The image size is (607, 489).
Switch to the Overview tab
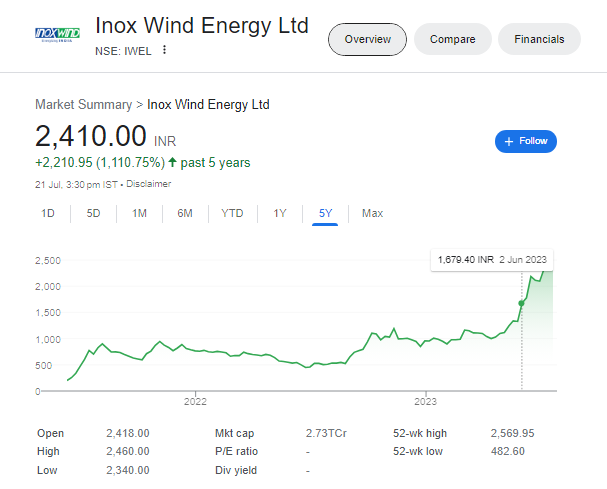pyautogui.click(x=367, y=39)
